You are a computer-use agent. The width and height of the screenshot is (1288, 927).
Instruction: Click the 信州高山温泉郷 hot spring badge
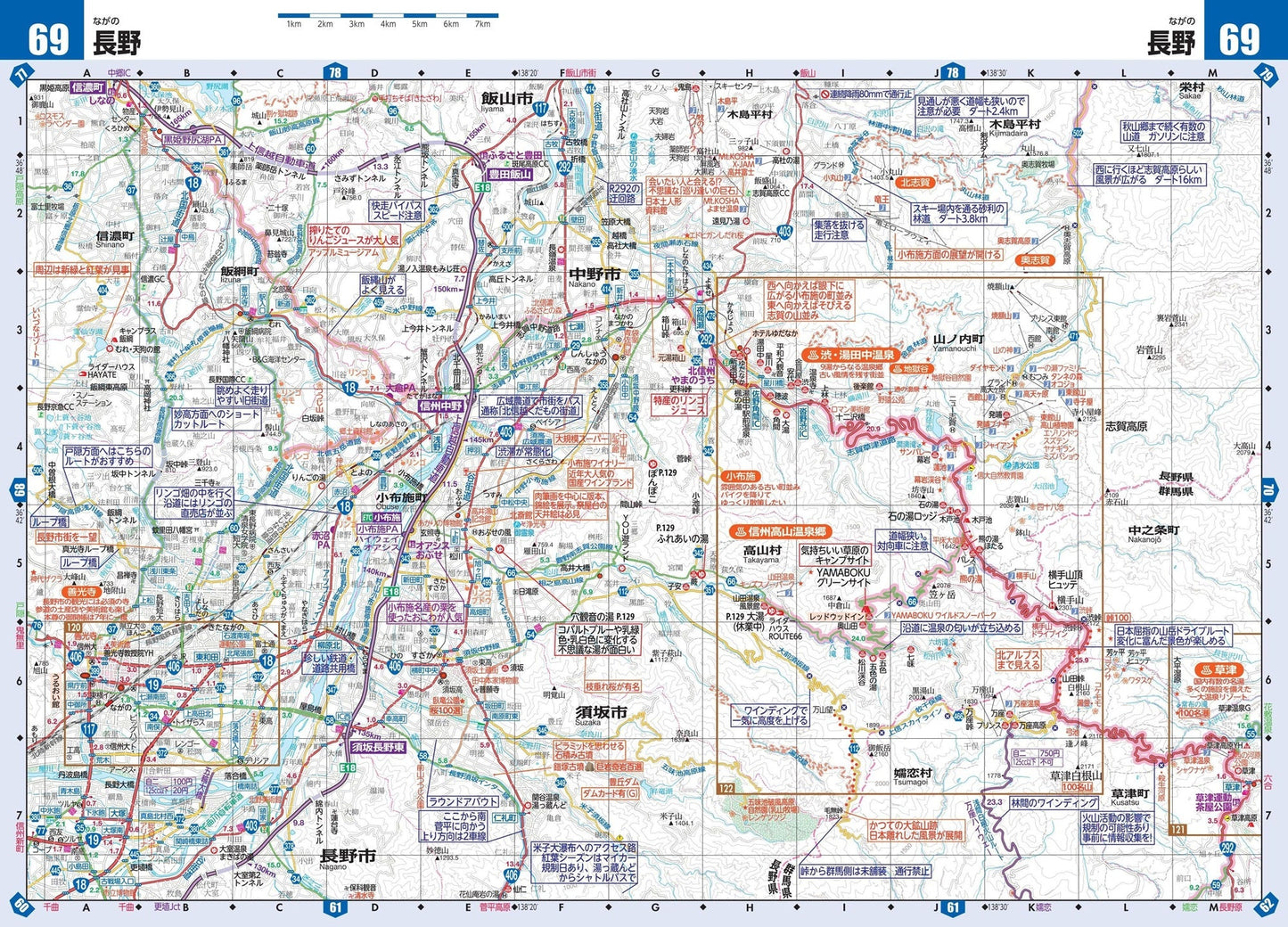click(779, 531)
